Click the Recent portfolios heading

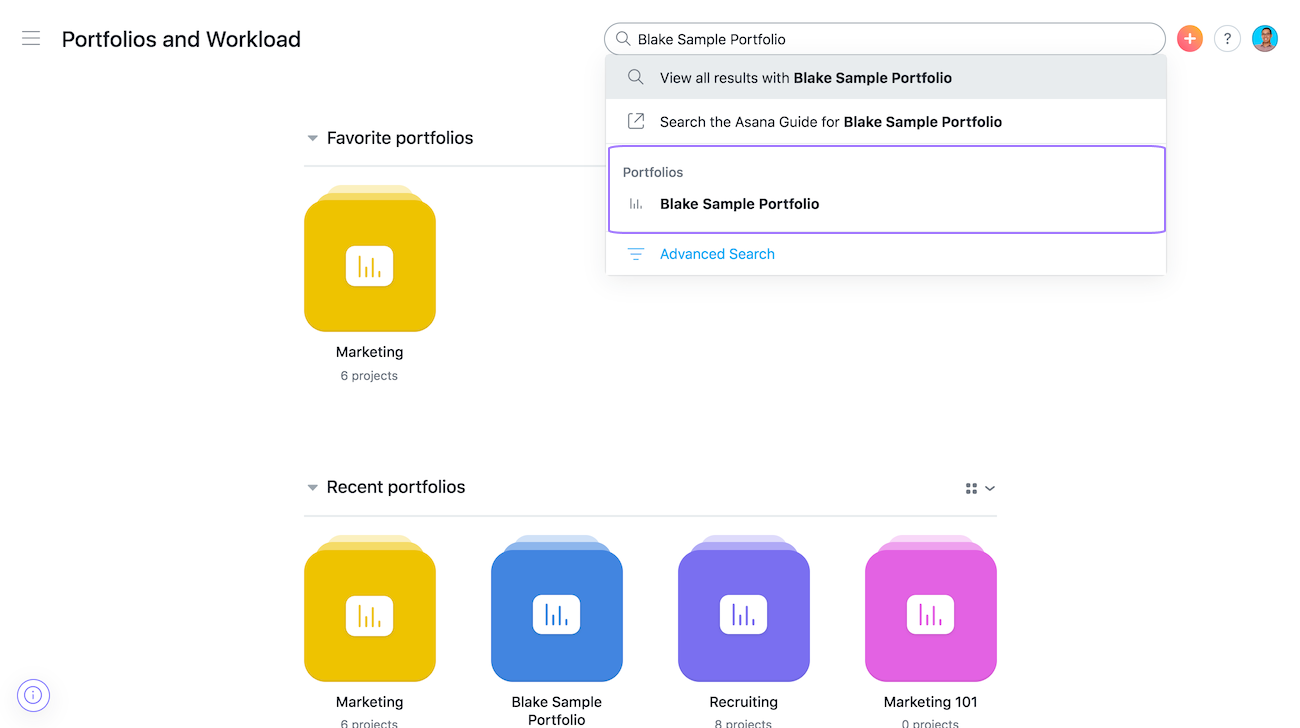coord(396,487)
